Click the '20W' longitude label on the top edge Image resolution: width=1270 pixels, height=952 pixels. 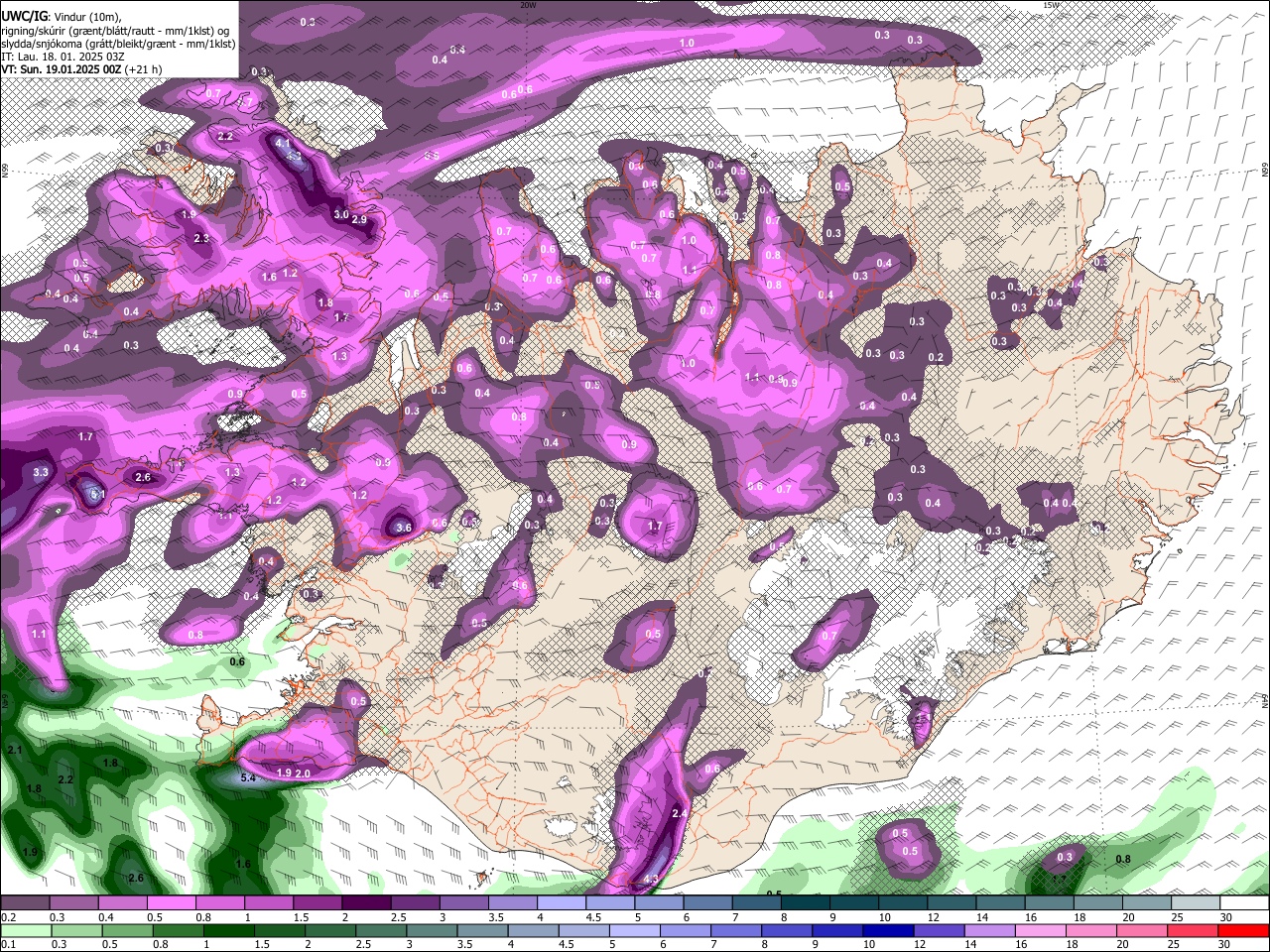tap(528, 5)
